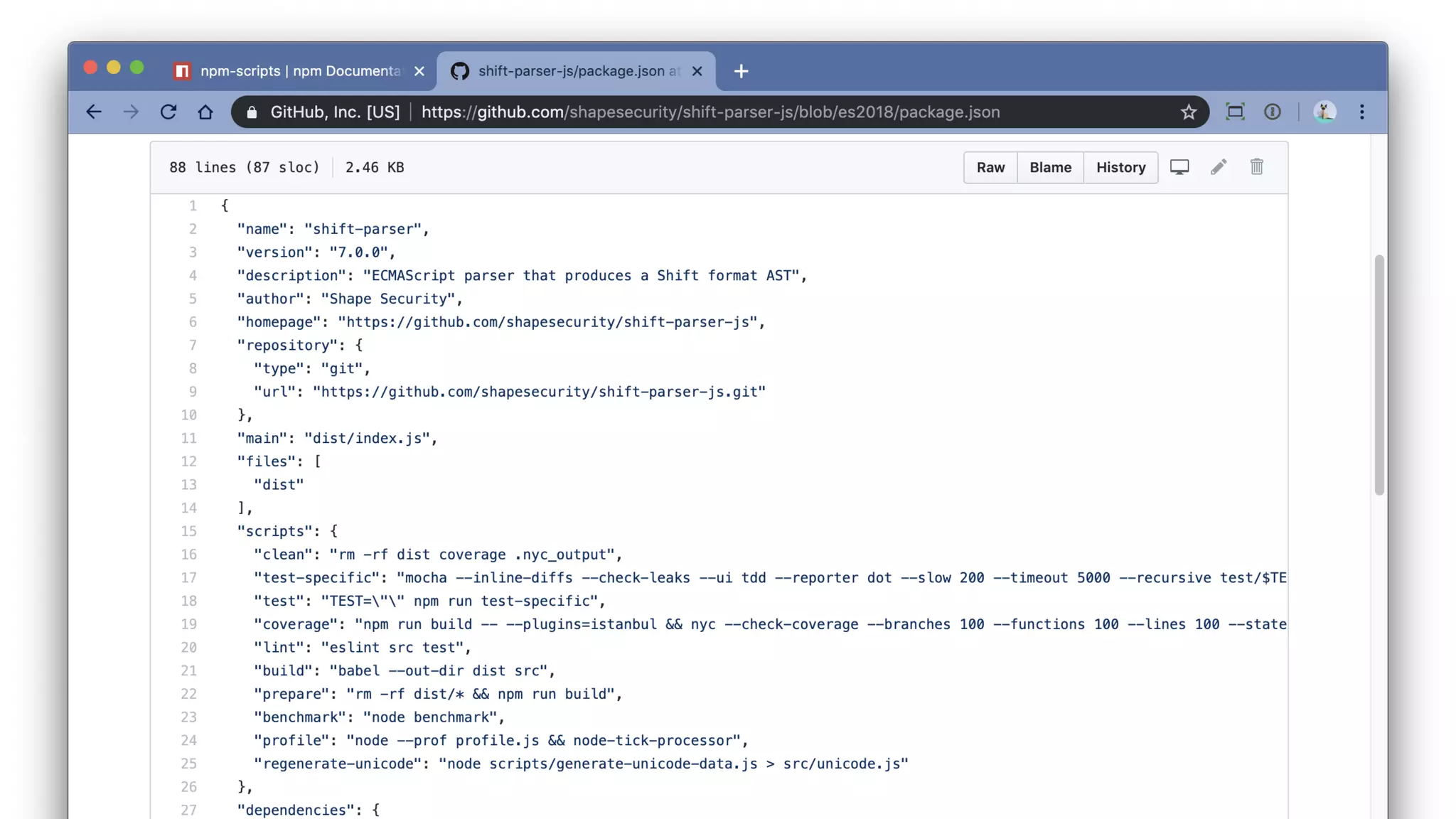Click the profile avatar icon
1456x819 pixels.
click(x=1324, y=112)
